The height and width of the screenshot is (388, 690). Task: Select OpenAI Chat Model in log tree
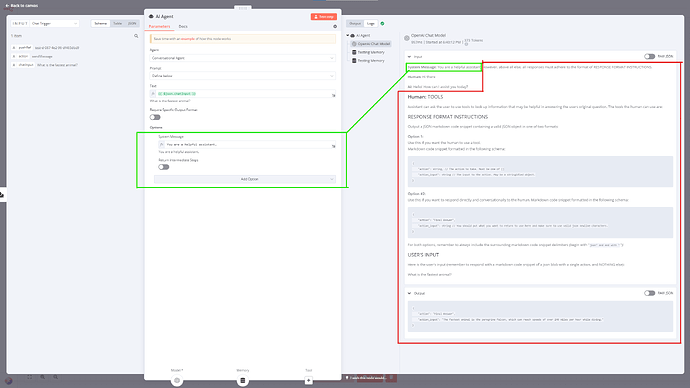(371, 44)
